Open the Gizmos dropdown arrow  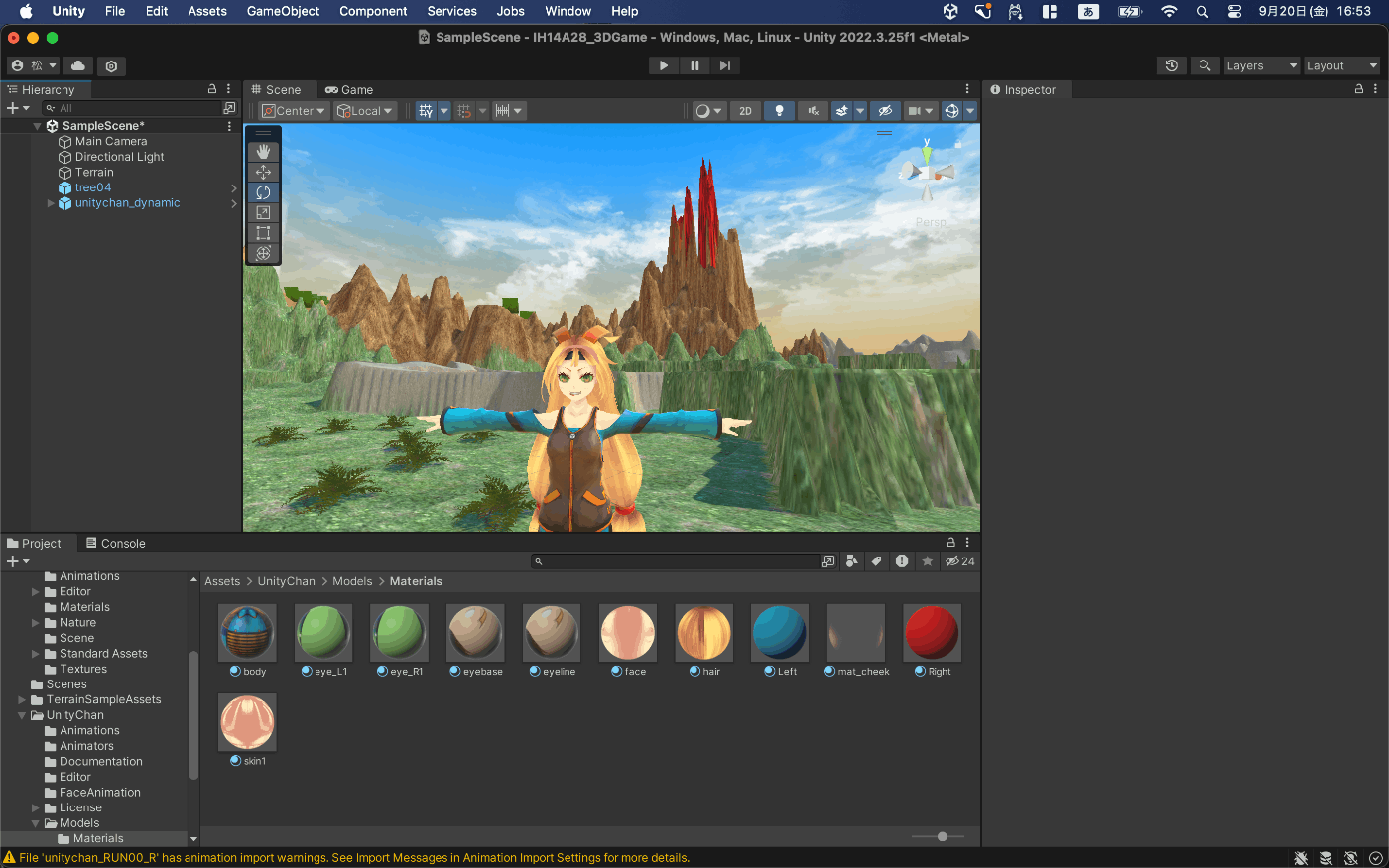970,111
